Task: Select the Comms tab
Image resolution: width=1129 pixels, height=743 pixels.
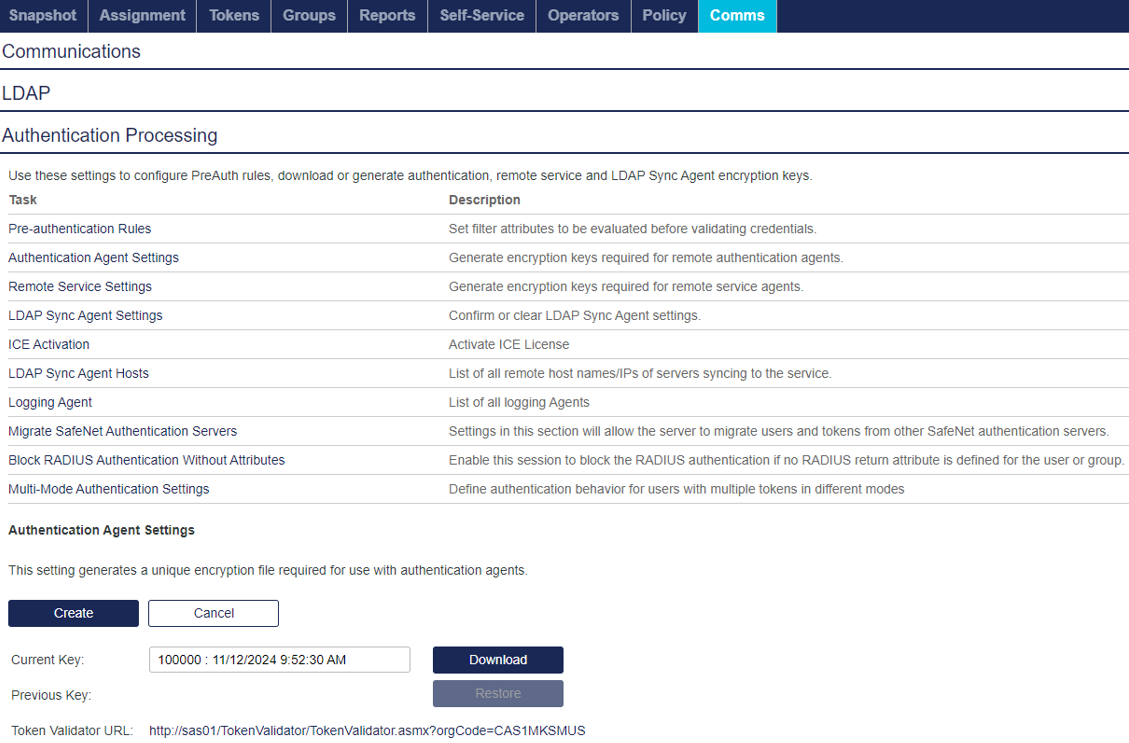Action: [x=737, y=16]
